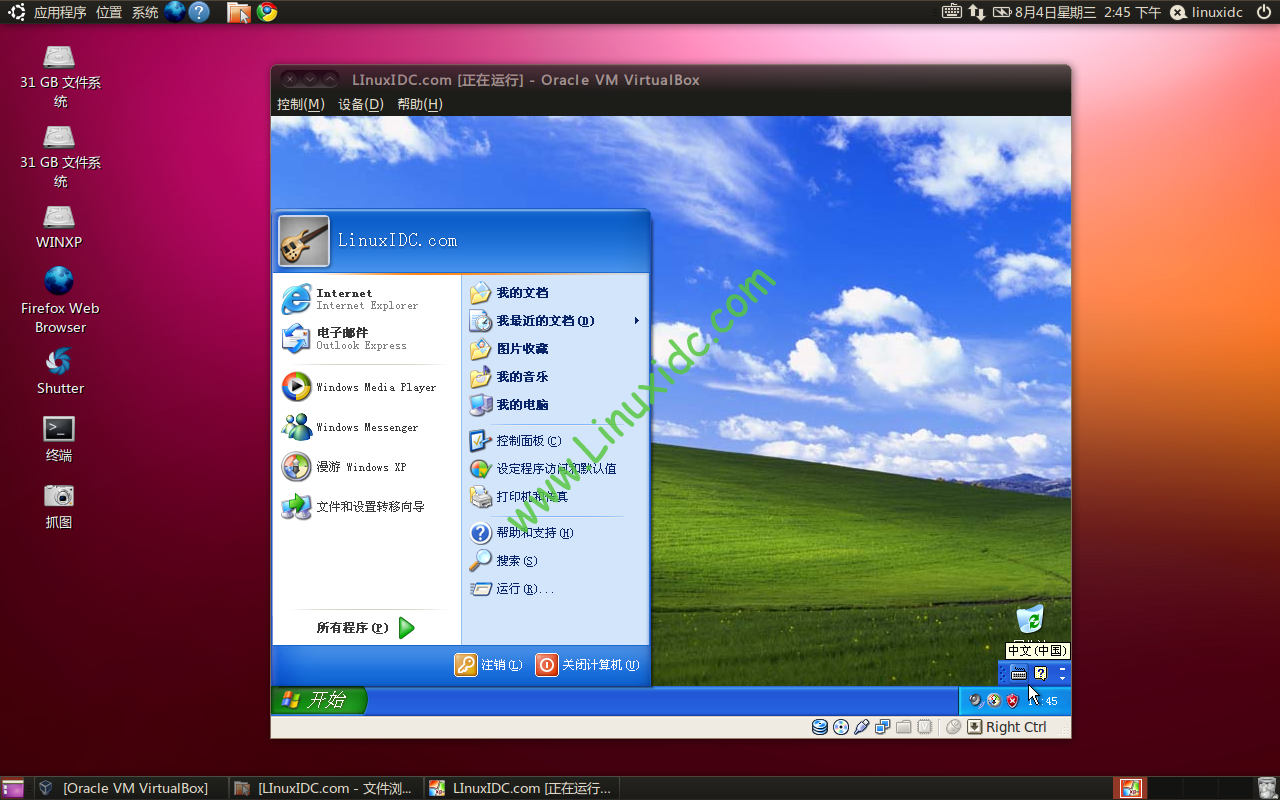Click VirtualBox network adapters indicator
This screenshot has width=1280, height=800.
(883, 727)
